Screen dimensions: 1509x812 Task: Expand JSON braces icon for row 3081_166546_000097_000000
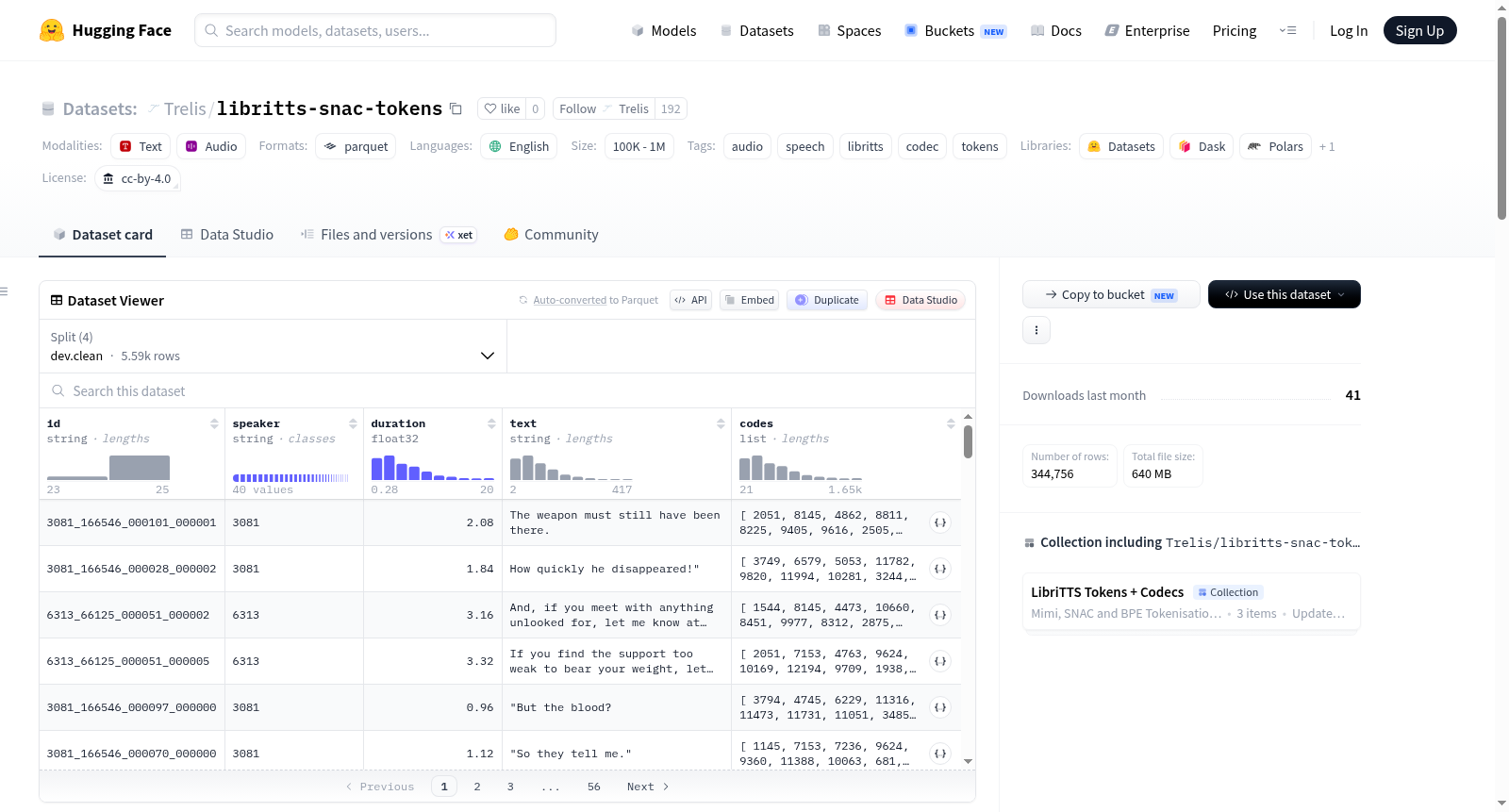(x=940, y=707)
